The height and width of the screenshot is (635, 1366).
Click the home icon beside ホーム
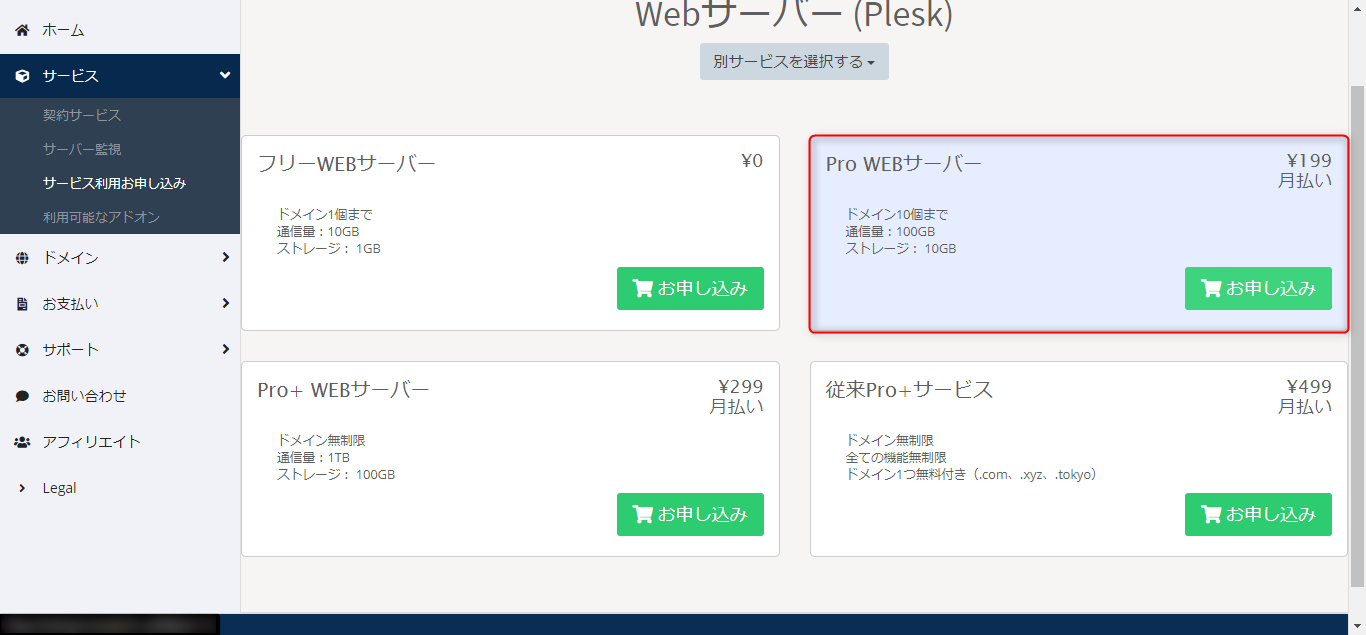click(x=22, y=30)
